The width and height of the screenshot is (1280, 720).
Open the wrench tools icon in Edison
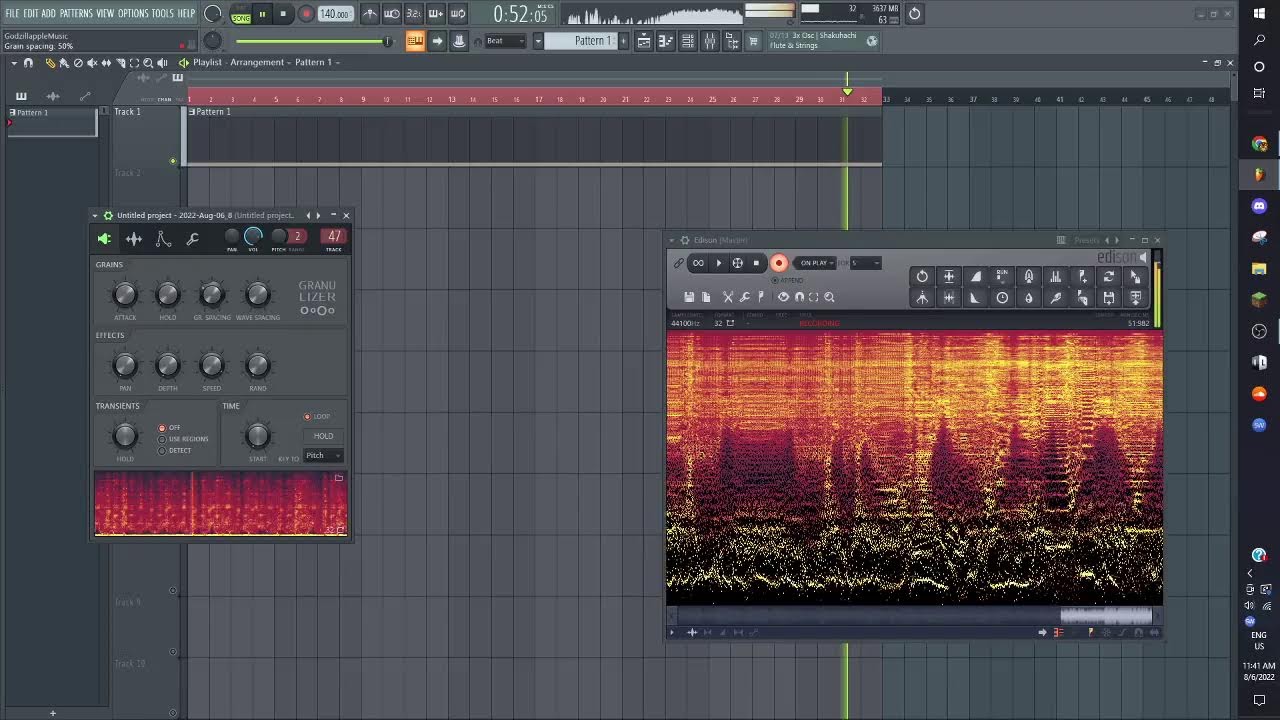[745, 297]
